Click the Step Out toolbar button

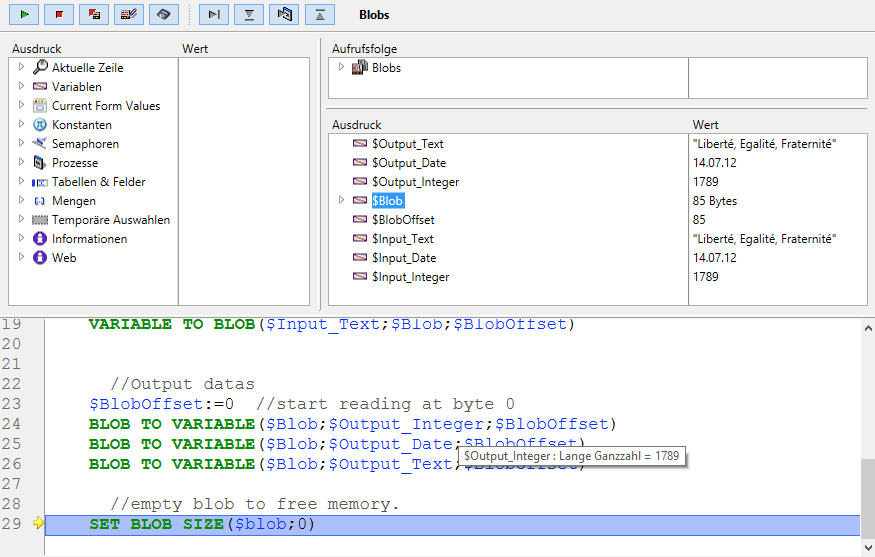pos(319,14)
